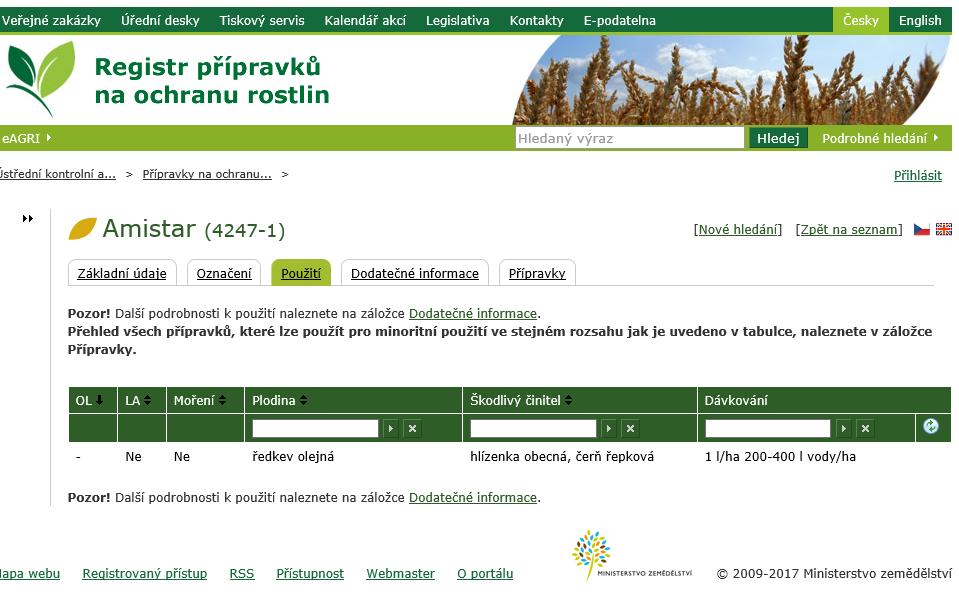This screenshot has width=959, height=609.
Task: Select English language in the top bar
Action: point(920,20)
